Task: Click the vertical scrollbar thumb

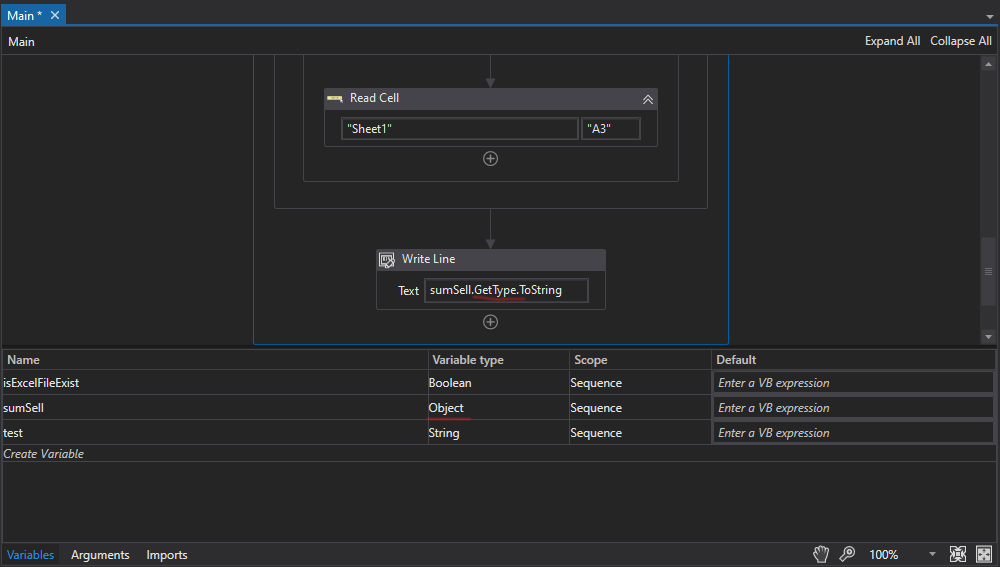Action: pos(988,272)
